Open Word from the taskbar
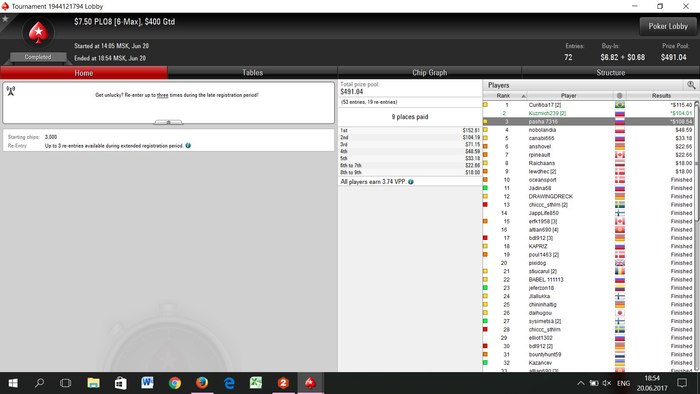Image resolution: width=700 pixels, height=394 pixels. click(147, 383)
